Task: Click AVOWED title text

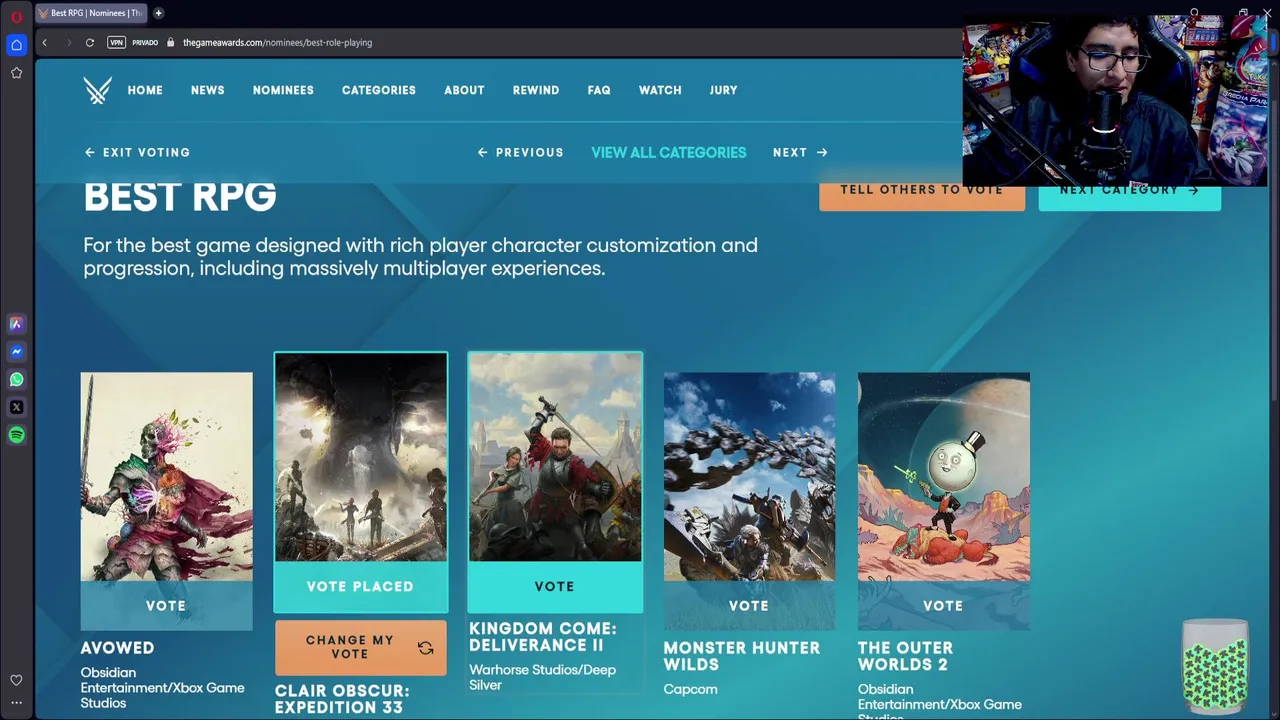Action: point(117,648)
